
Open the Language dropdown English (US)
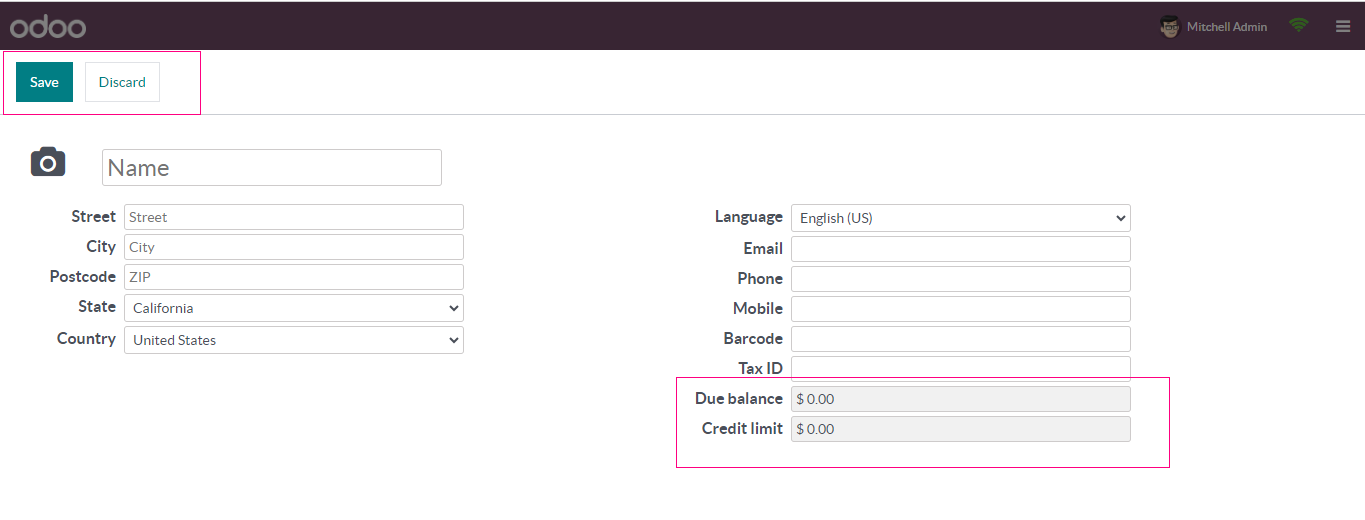point(960,218)
